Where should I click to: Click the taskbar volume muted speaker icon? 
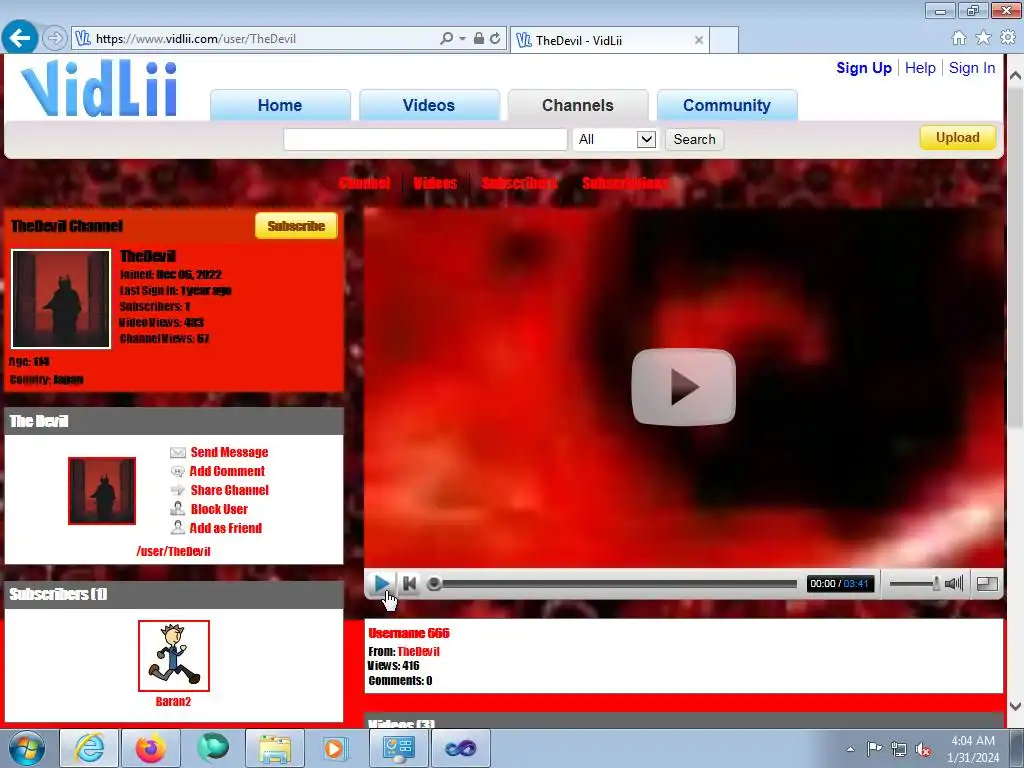pos(923,749)
